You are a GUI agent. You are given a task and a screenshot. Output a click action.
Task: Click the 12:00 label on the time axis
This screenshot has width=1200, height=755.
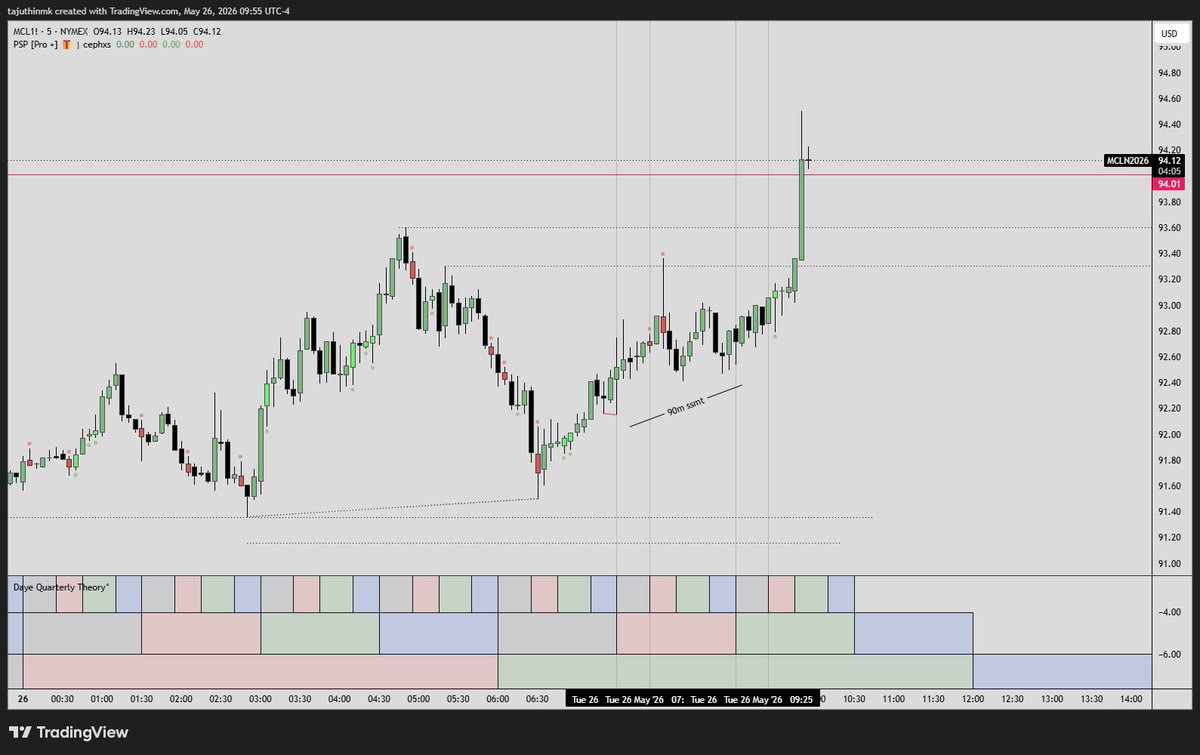972,699
